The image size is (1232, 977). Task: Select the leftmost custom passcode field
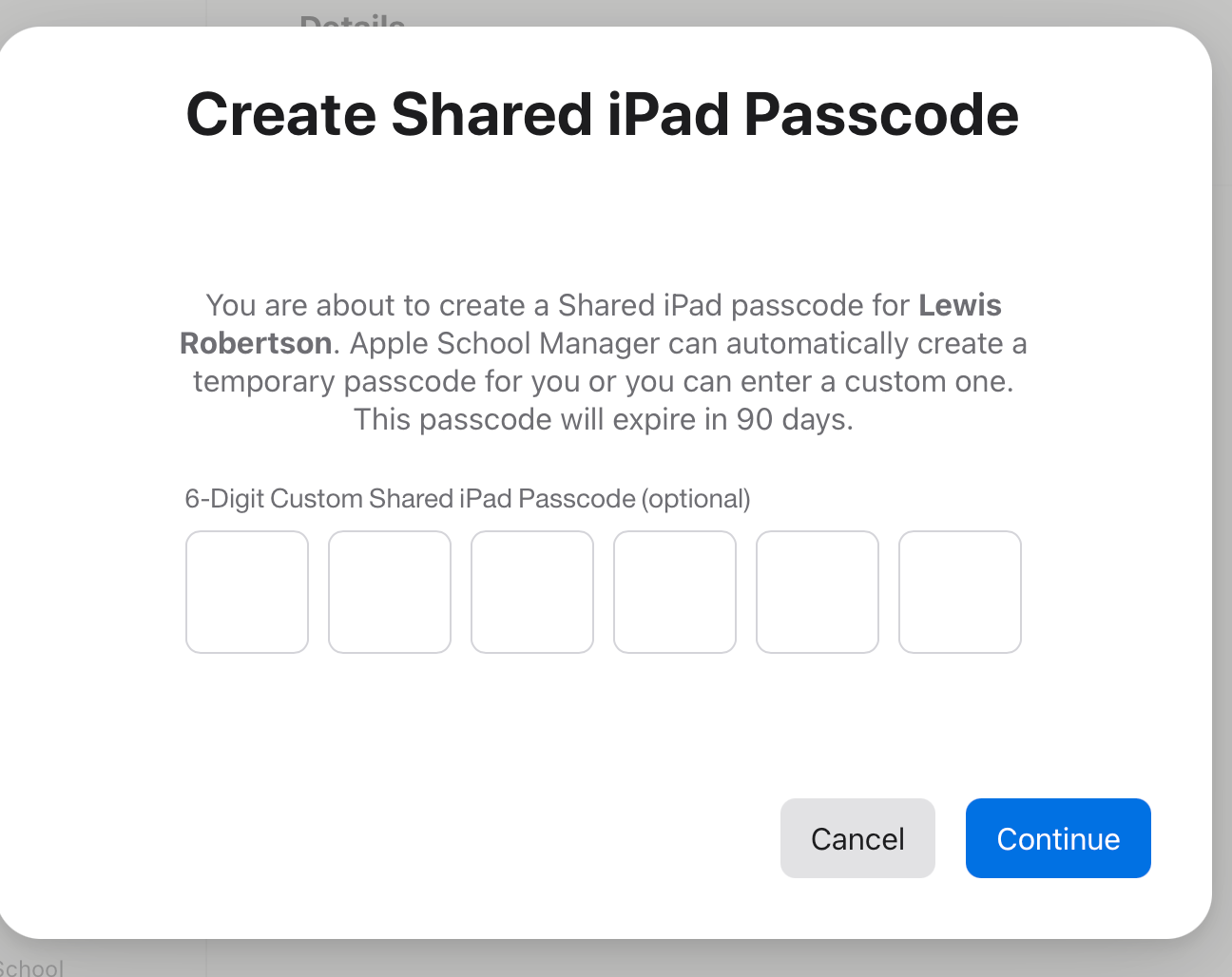point(246,591)
